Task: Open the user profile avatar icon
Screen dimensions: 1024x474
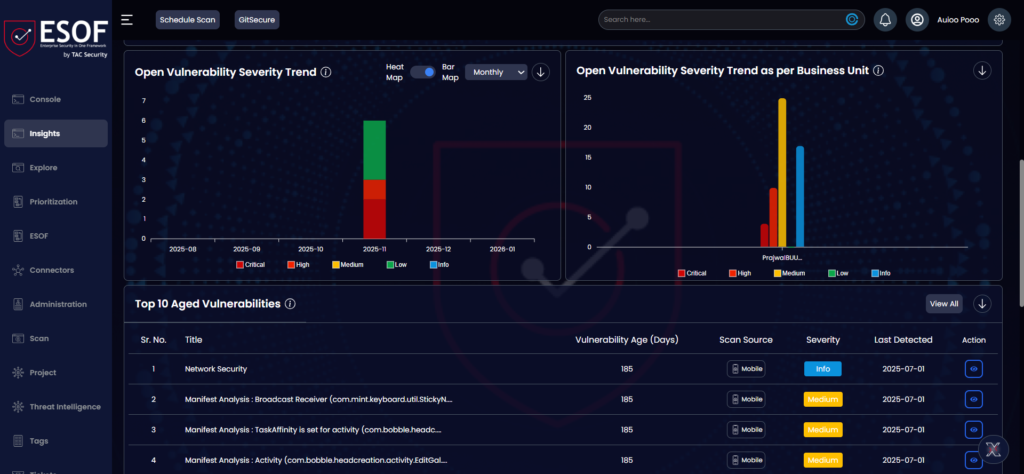Action: pyautogui.click(x=916, y=19)
